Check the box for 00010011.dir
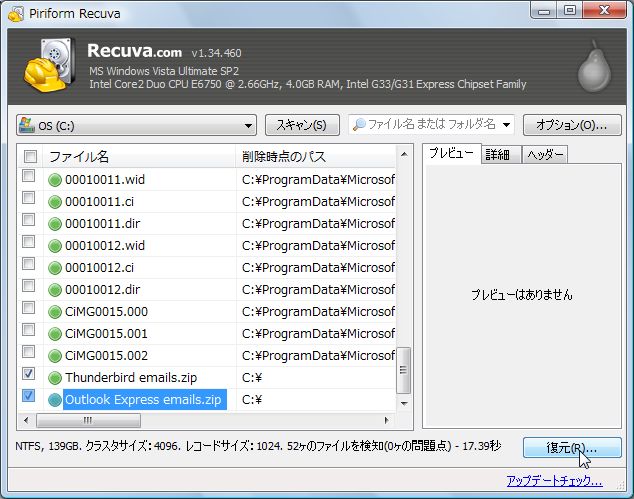Screen dimensions: 634x499 tap(28, 220)
